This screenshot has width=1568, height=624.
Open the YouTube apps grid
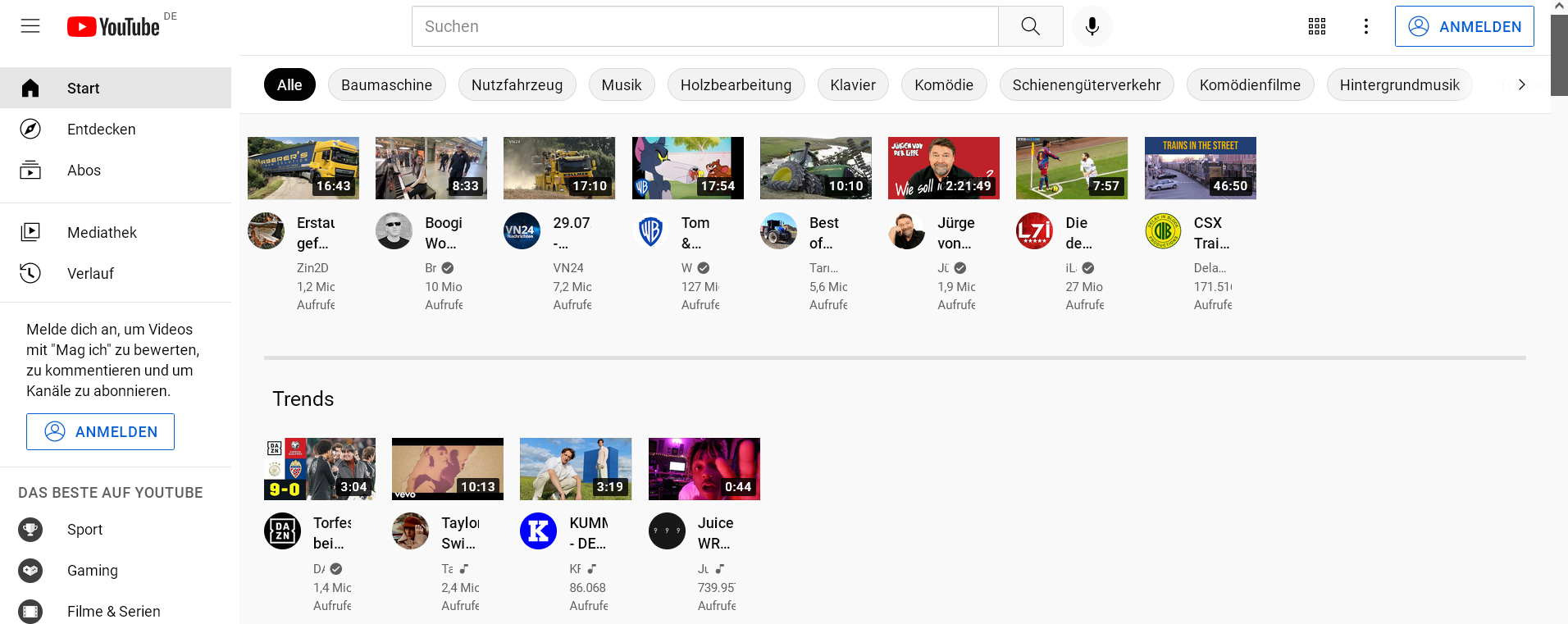(x=1316, y=26)
